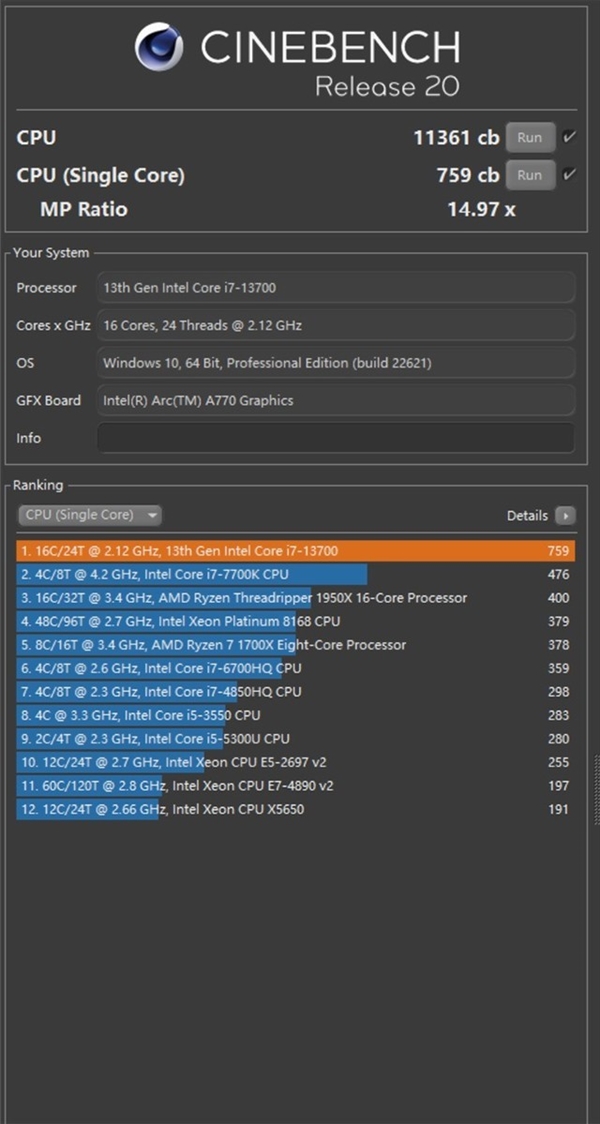This screenshot has width=600, height=1124.
Task: Run the CPU Single Core benchmark
Action: click(x=530, y=175)
